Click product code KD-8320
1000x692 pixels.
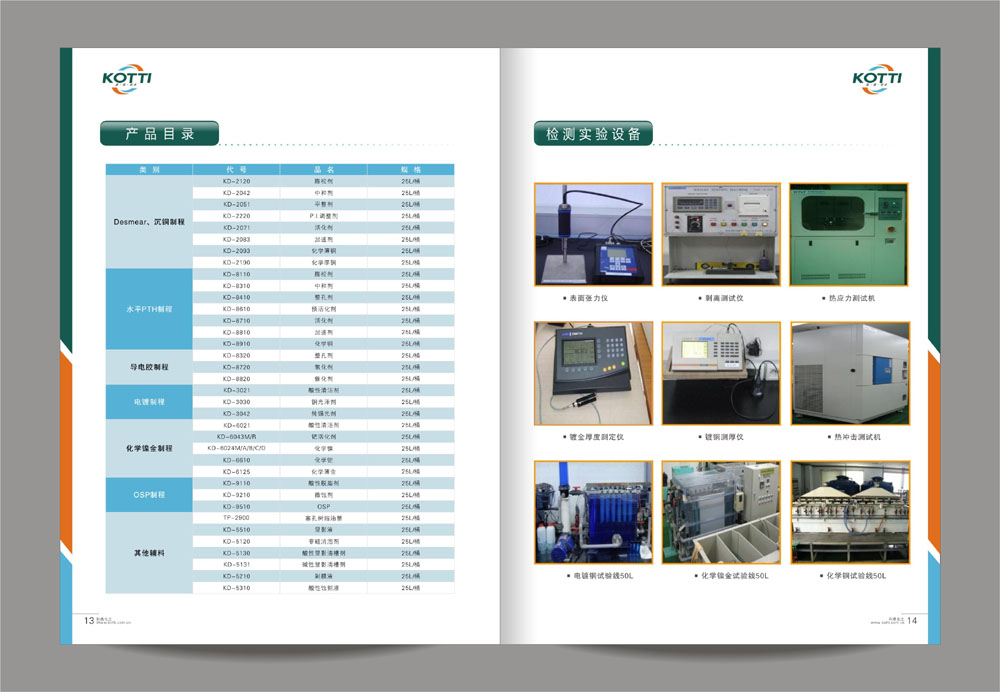[x=237, y=355]
